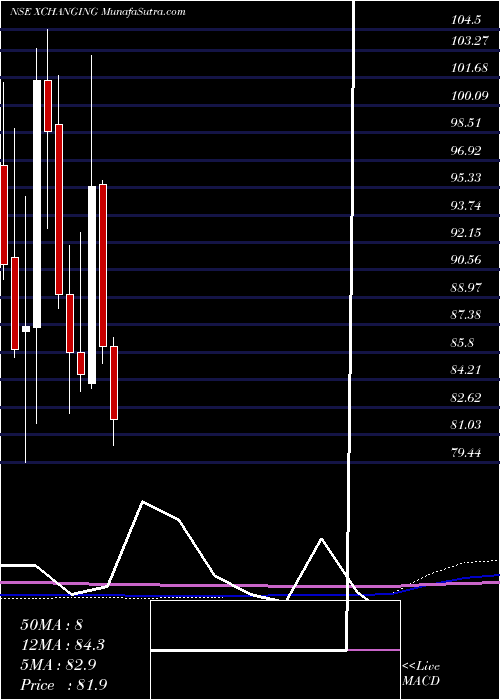500x700 pixels.
Task: Select the last red candlestick
Action: [x=114, y=383]
